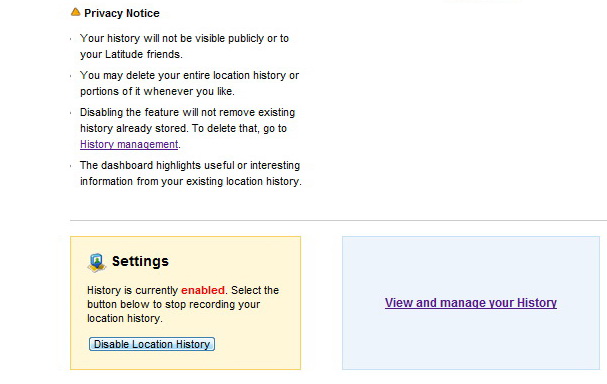This screenshot has height=384, width=607.
Task: Click the "Disabling the feature will not" sentence
Action: coord(187,120)
